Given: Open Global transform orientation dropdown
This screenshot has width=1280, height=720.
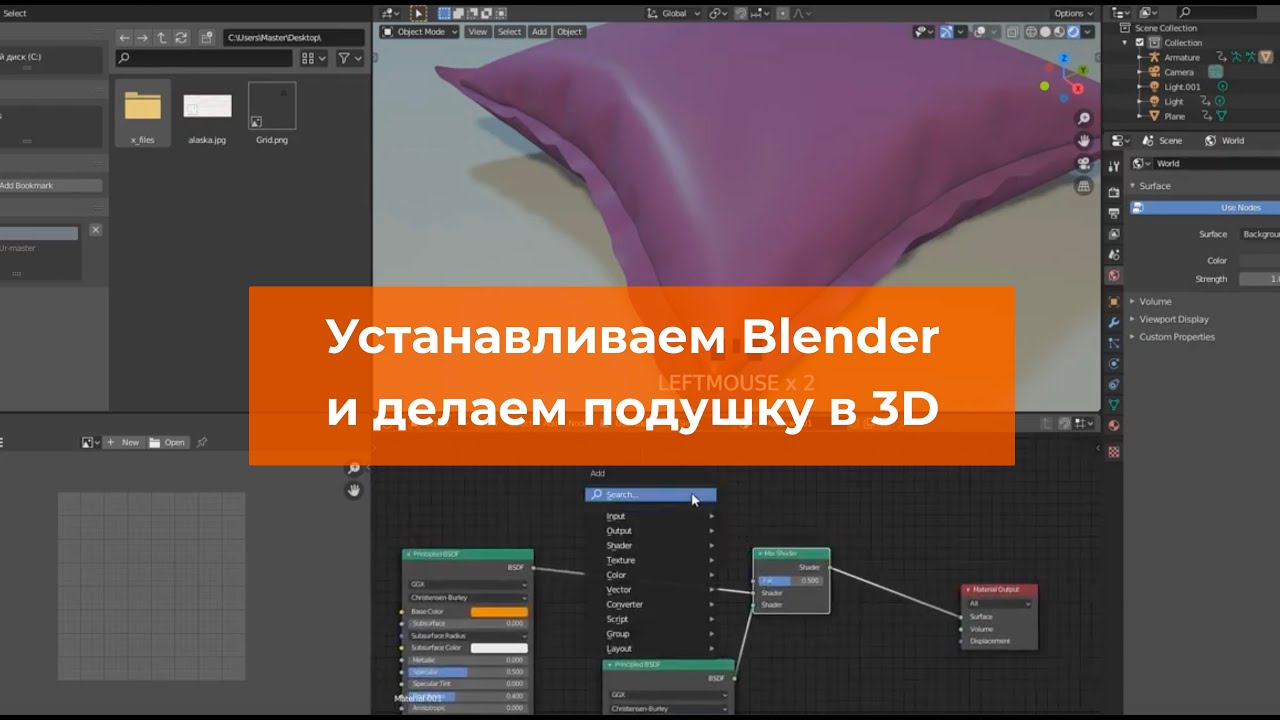Looking at the screenshot, I should click(672, 13).
